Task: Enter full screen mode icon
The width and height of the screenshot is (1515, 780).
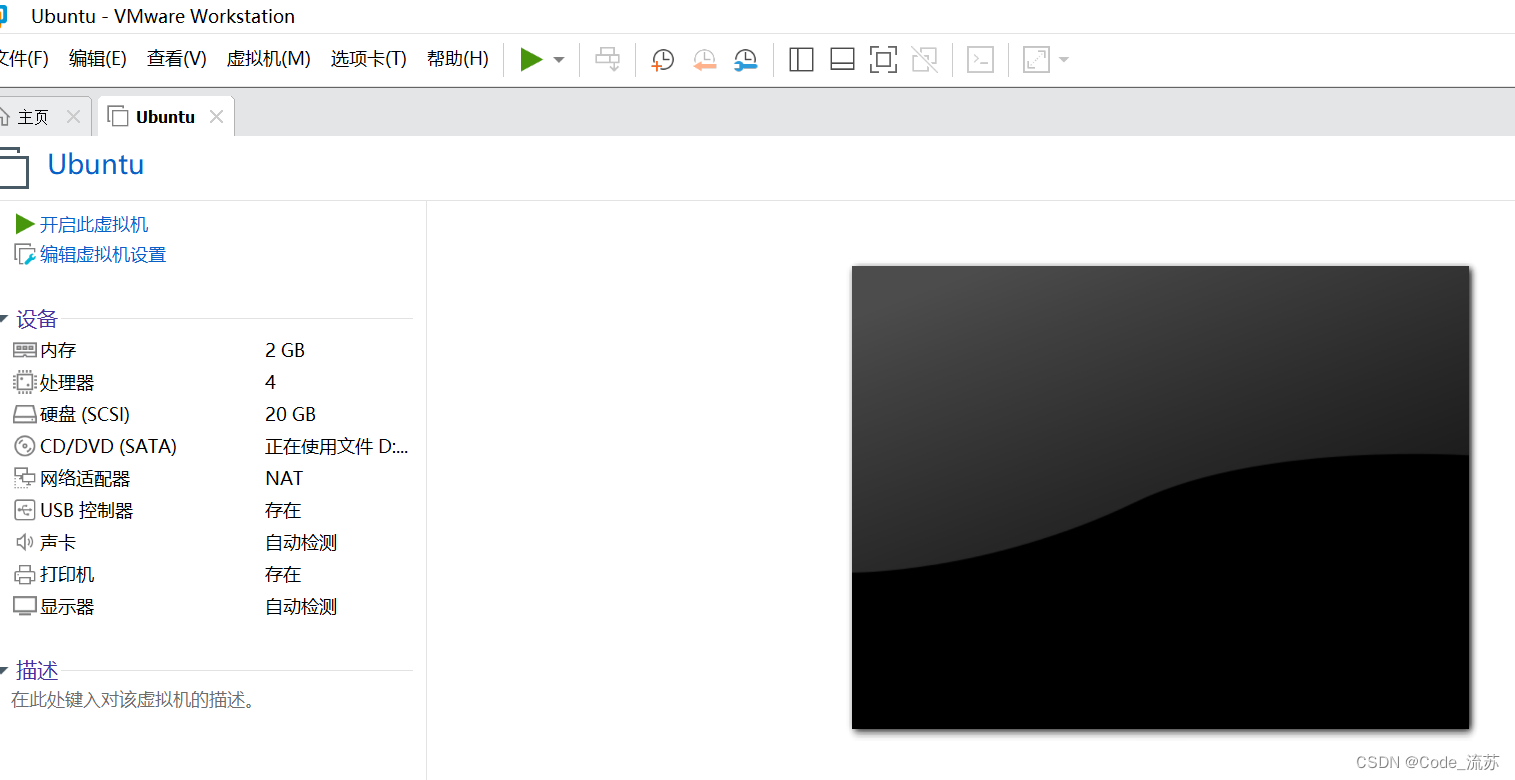Action: (x=883, y=60)
